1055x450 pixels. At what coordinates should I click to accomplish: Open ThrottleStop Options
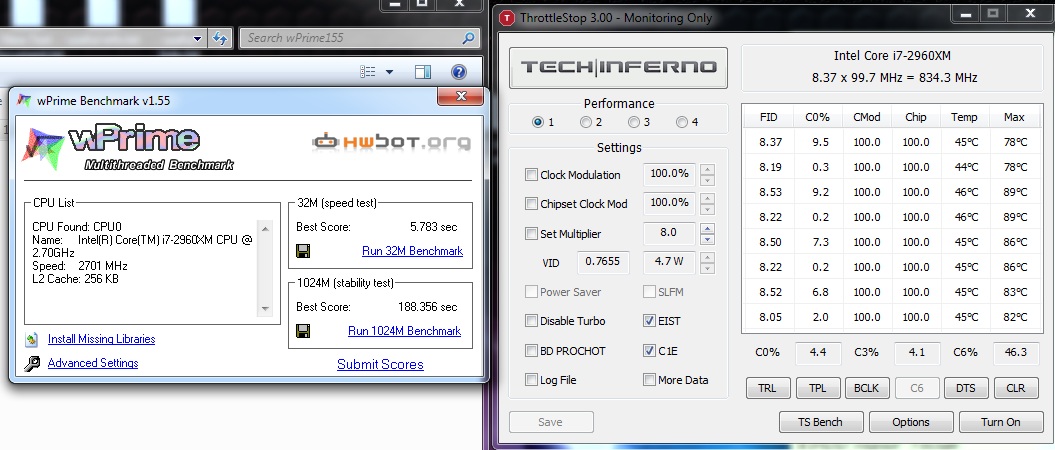tap(910, 422)
